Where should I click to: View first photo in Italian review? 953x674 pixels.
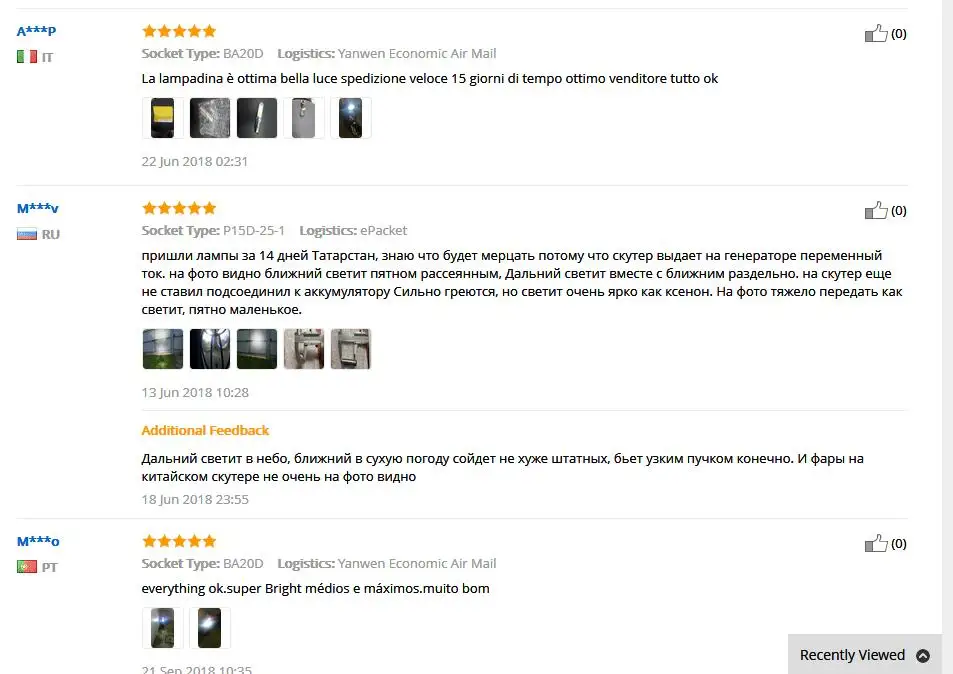[163, 118]
